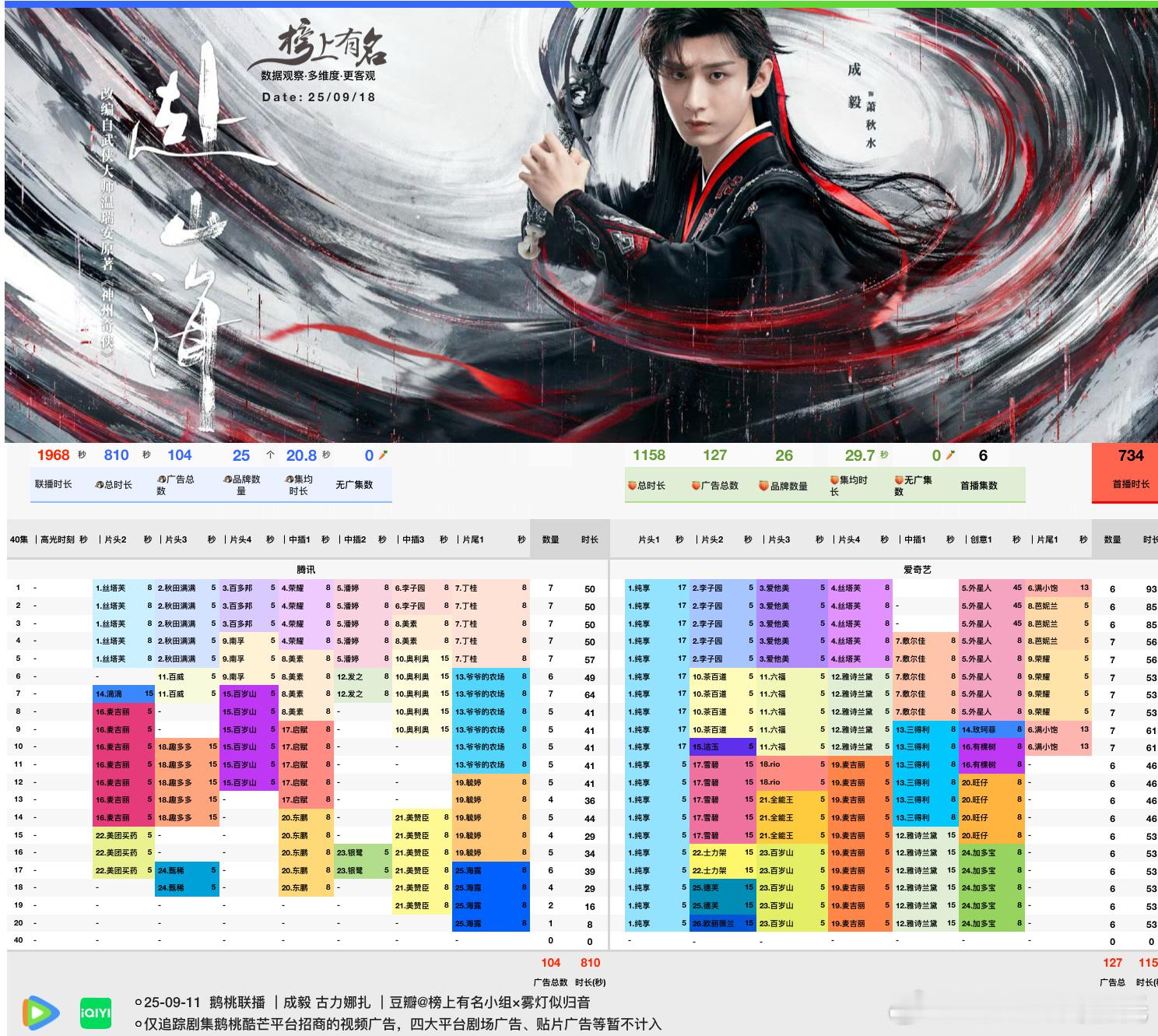This screenshot has height=1036, width=1158.
Task: Click the green 29.7 per-episode value
Action: tap(860, 455)
